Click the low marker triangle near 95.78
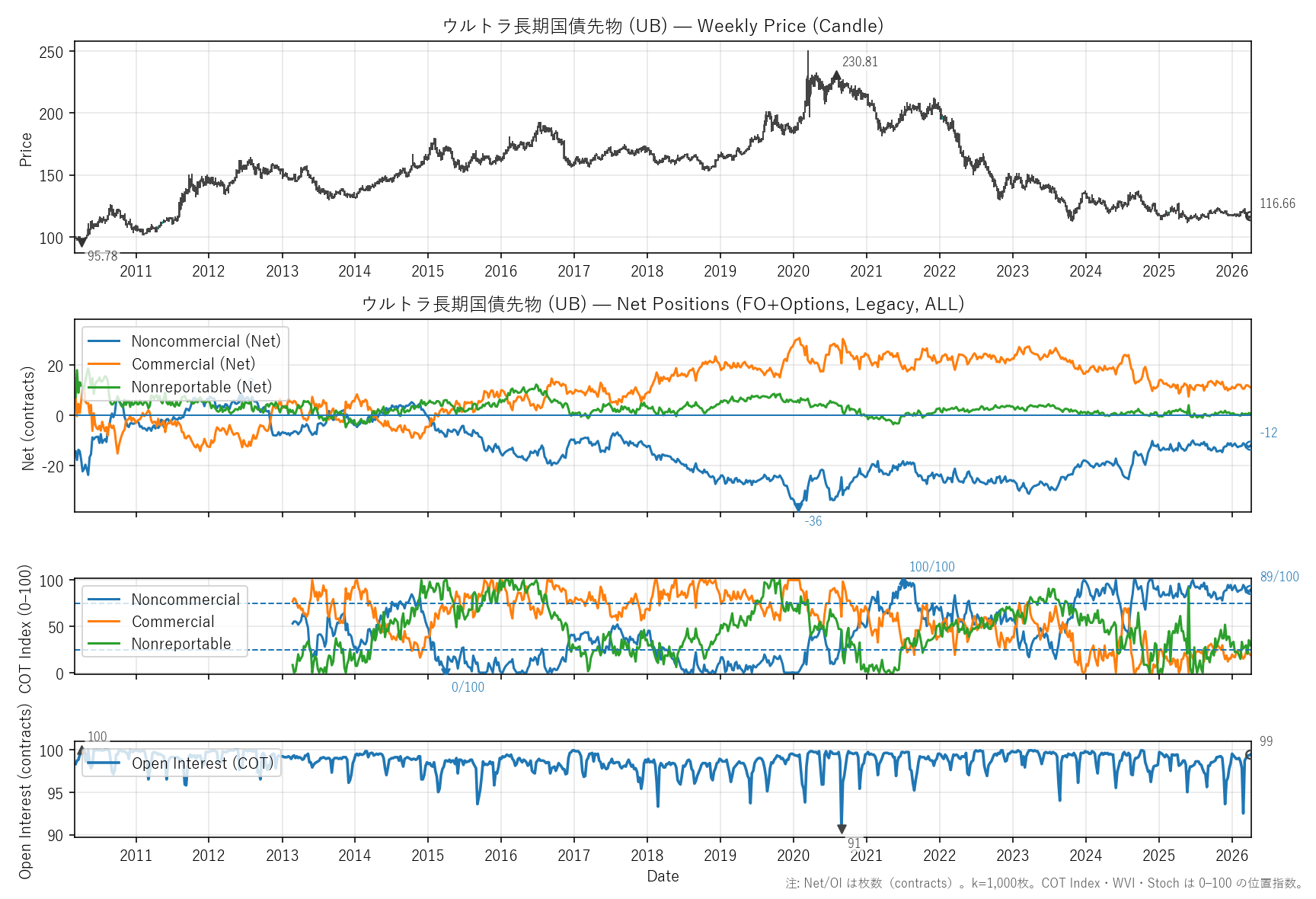Image resolution: width=1316 pixels, height=899 pixels. (x=81, y=244)
